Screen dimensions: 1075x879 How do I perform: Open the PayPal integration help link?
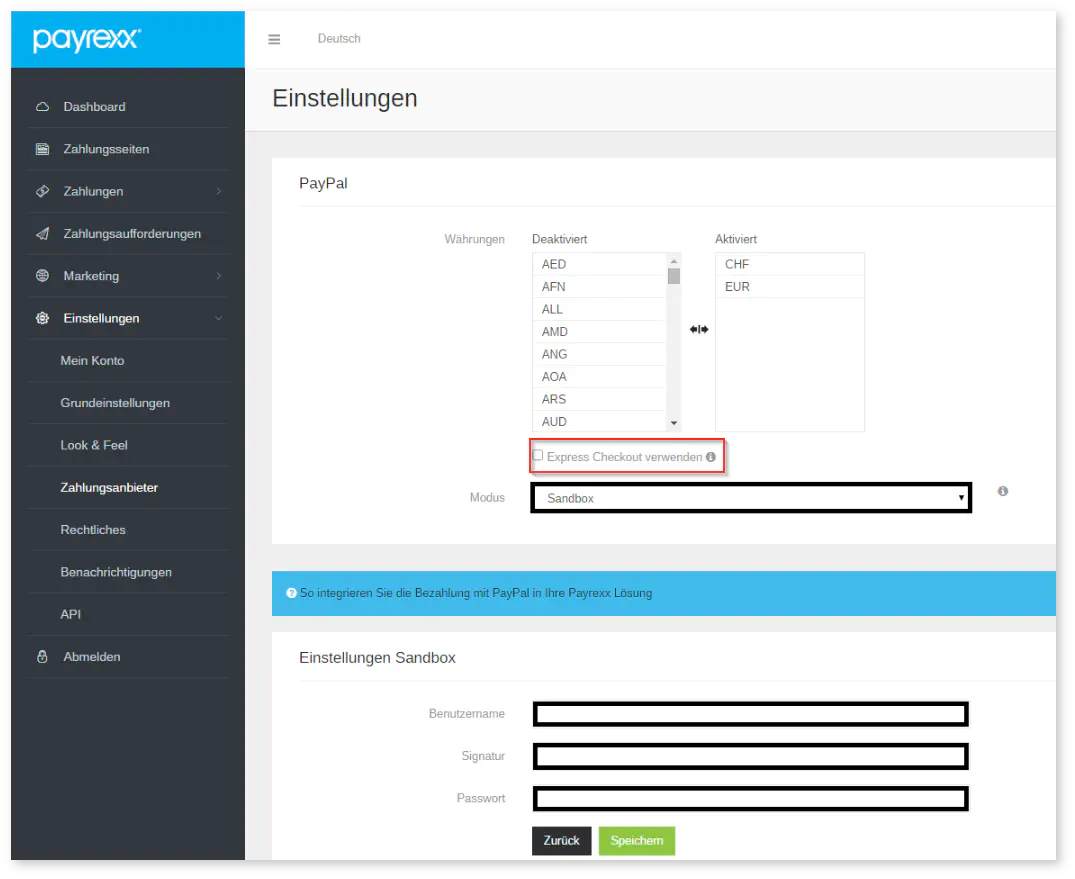click(475, 593)
